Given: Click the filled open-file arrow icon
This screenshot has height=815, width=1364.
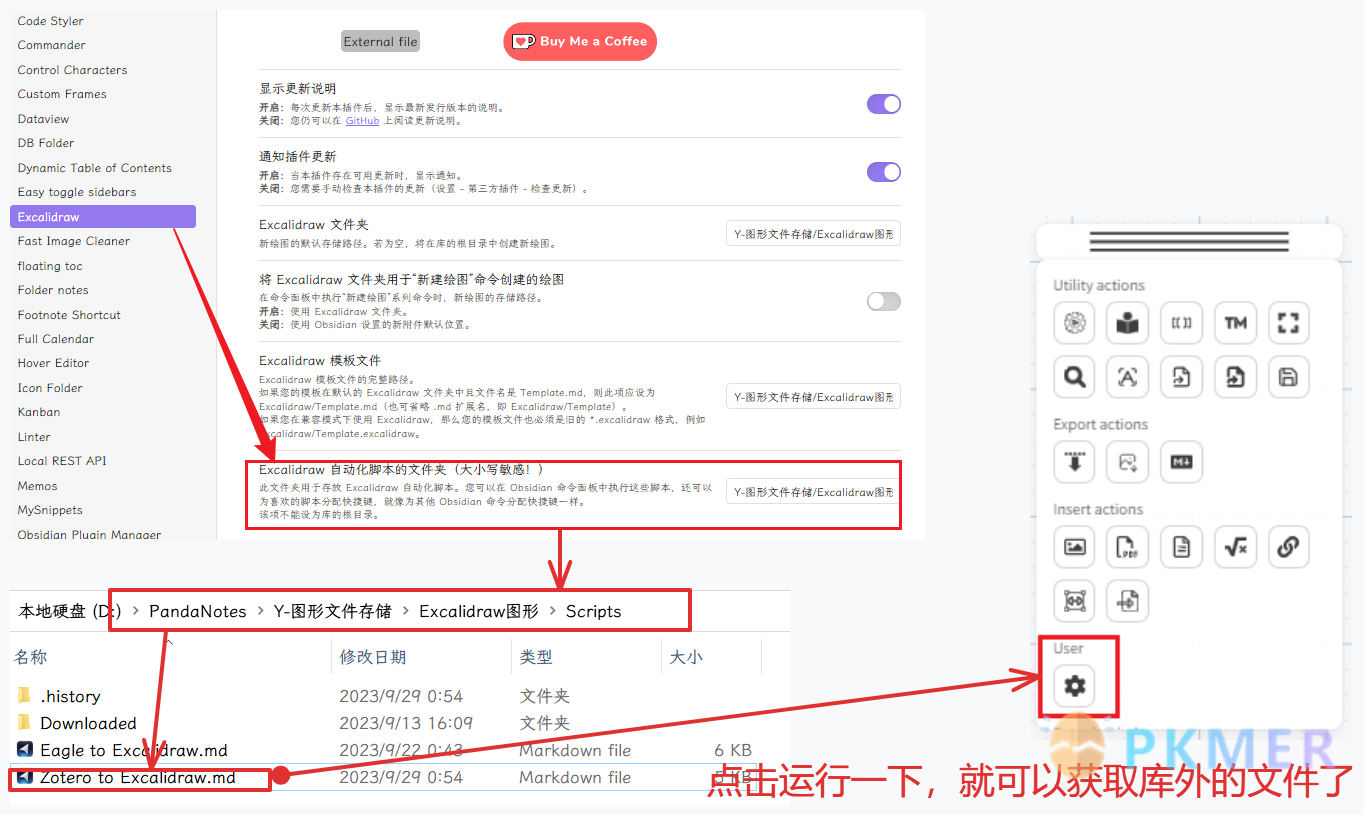Looking at the screenshot, I should 1235,377.
